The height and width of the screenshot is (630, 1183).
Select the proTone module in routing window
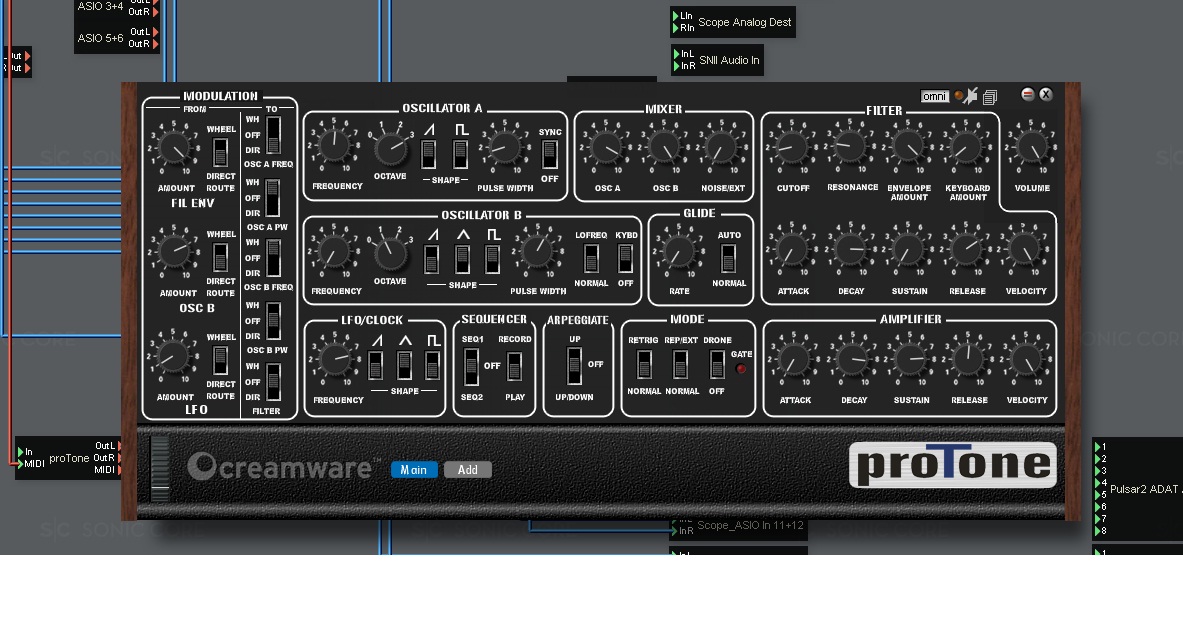tap(69, 458)
